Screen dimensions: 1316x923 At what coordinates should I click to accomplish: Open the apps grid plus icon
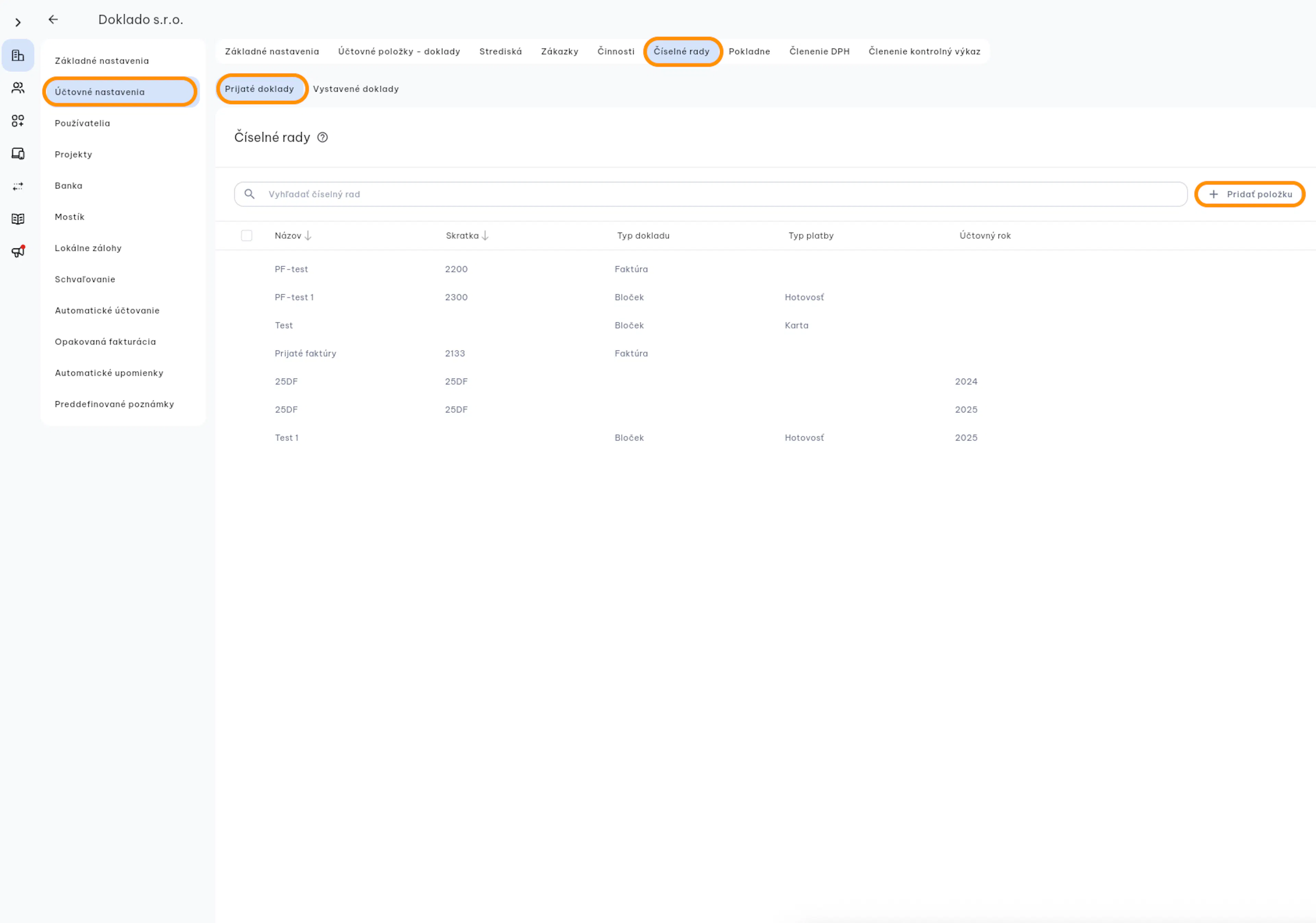pyautogui.click(x=18, y=121)
